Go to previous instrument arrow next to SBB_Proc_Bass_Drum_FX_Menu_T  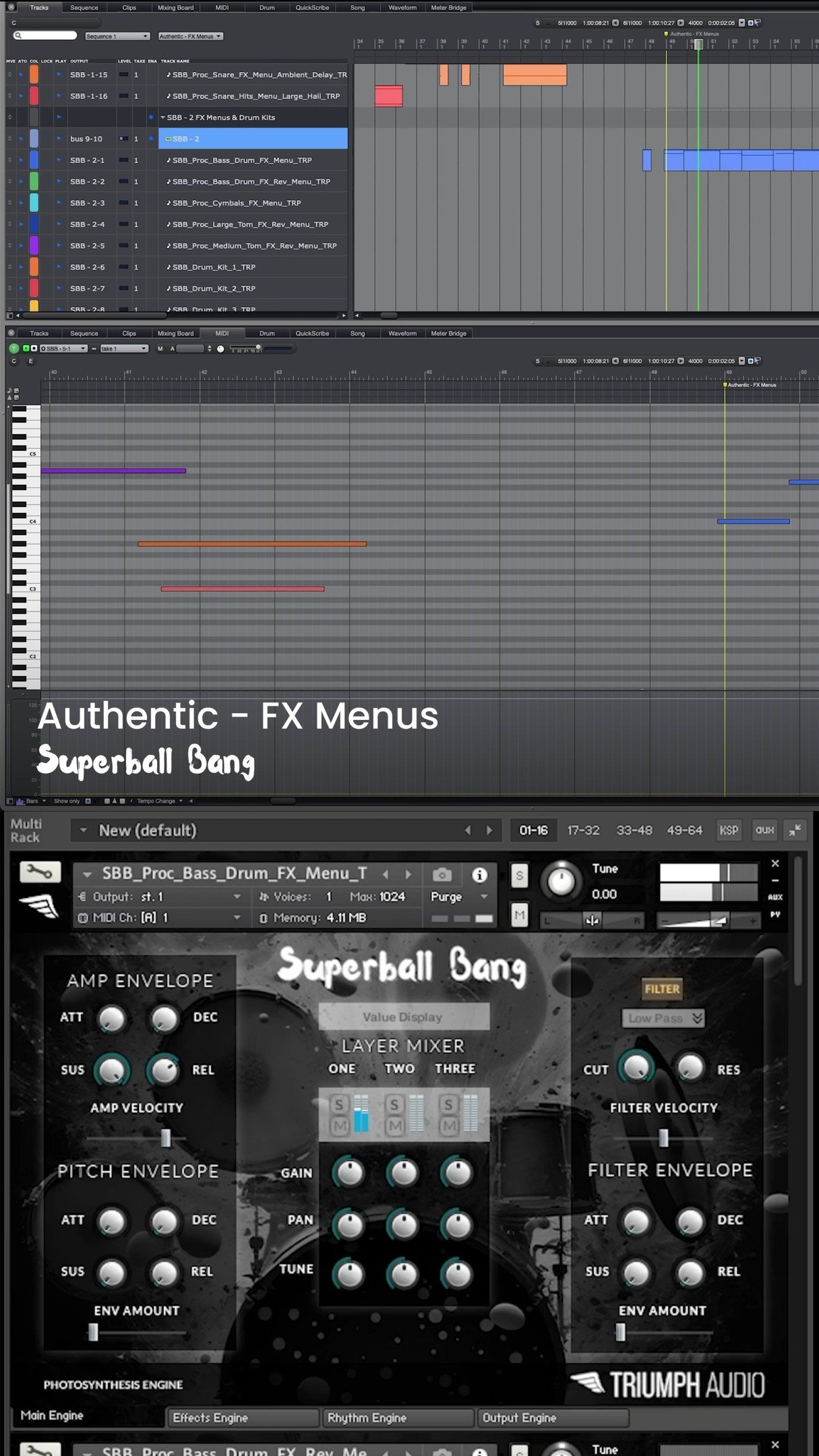[386, 874]
